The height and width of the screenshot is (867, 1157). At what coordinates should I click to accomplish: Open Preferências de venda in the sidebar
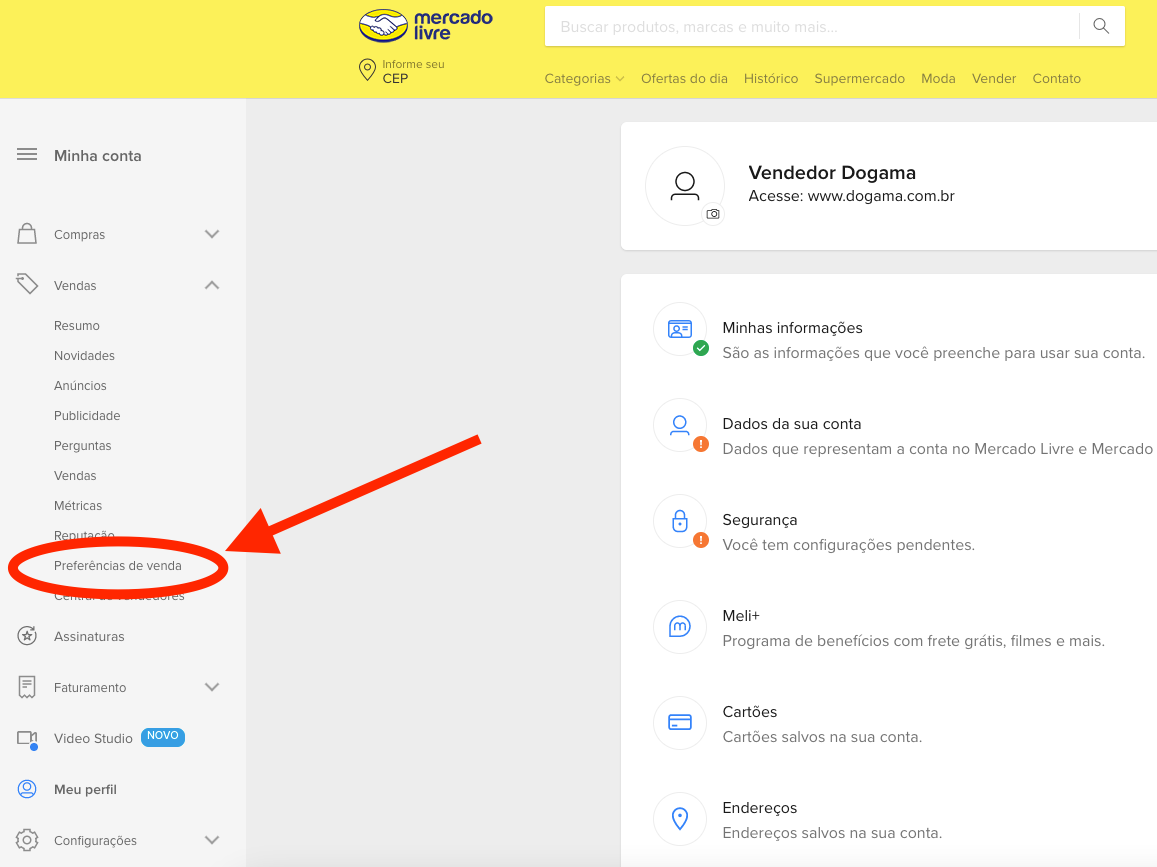point(117,565)
